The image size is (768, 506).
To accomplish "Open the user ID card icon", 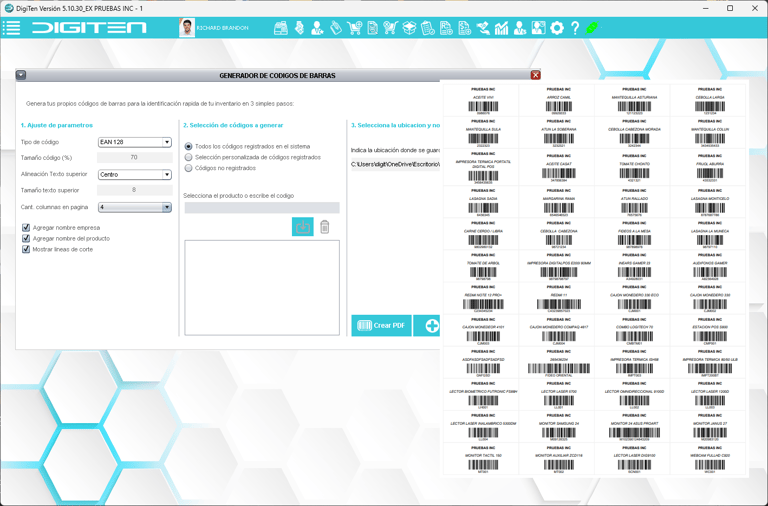I will 538,28.
